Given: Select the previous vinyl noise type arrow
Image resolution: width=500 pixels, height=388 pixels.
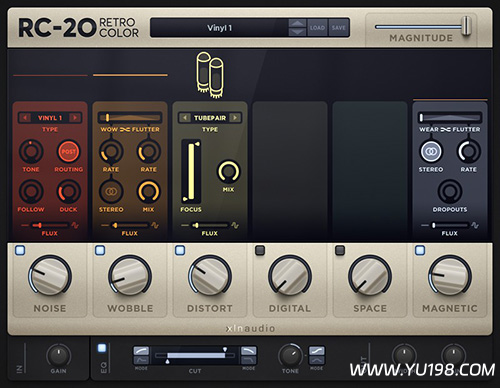Looking at the screenshot, I should [x=24, y=118].
